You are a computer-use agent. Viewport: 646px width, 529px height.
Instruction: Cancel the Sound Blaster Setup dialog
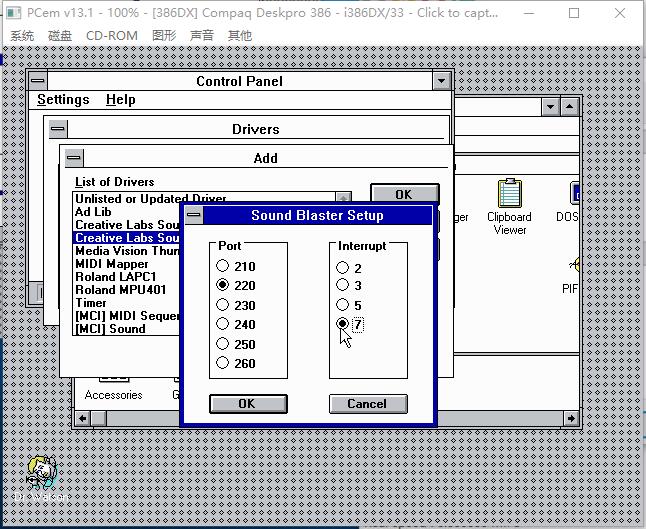[x=368, y=404]
